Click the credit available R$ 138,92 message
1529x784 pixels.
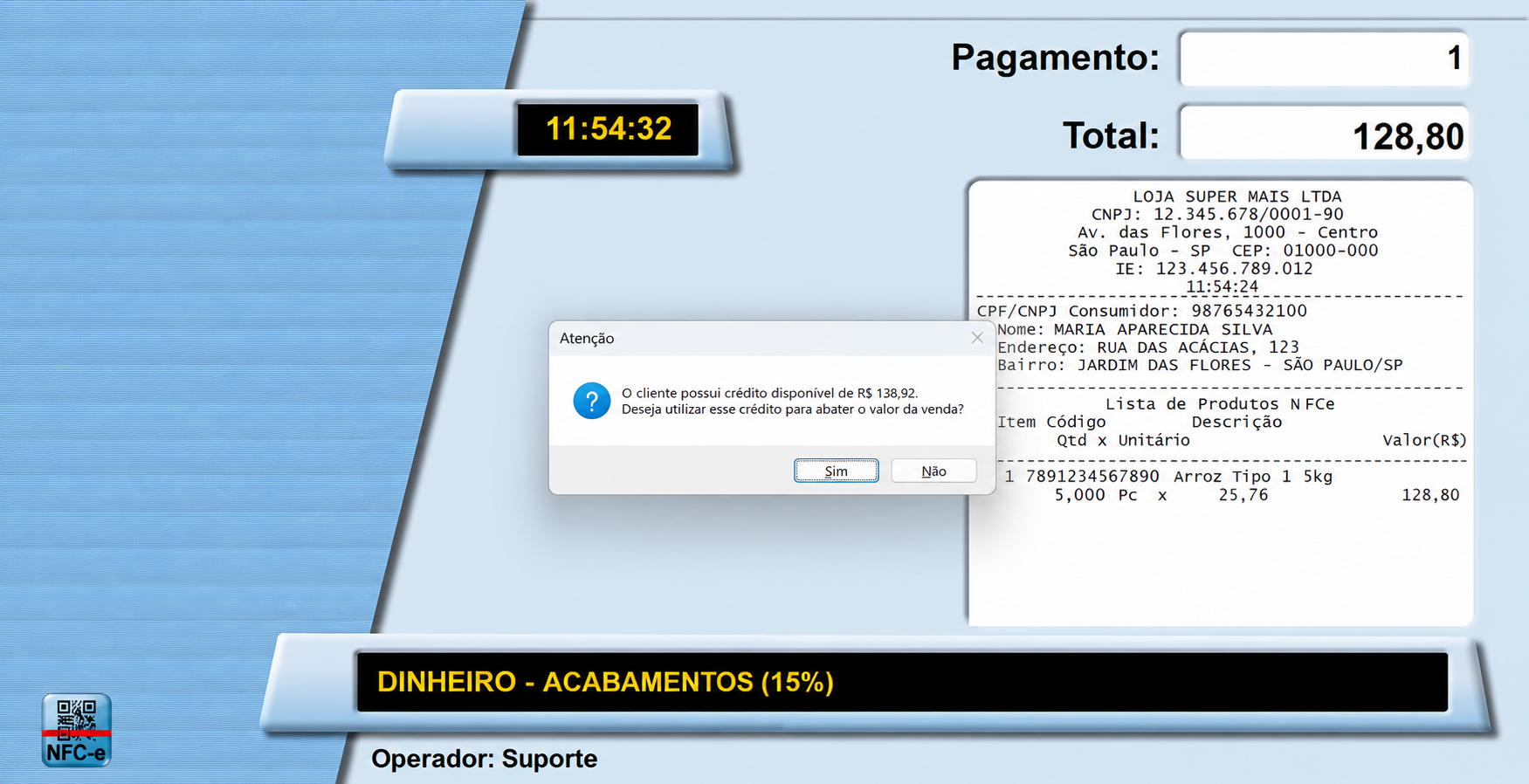point(769,393)
